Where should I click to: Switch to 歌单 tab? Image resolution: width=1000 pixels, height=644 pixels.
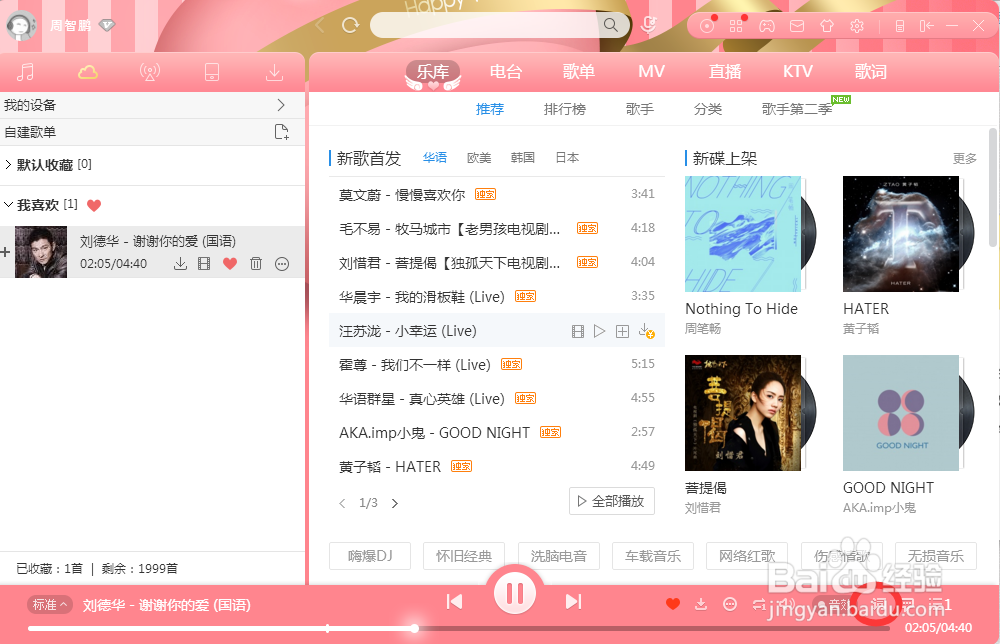point(579,71)
